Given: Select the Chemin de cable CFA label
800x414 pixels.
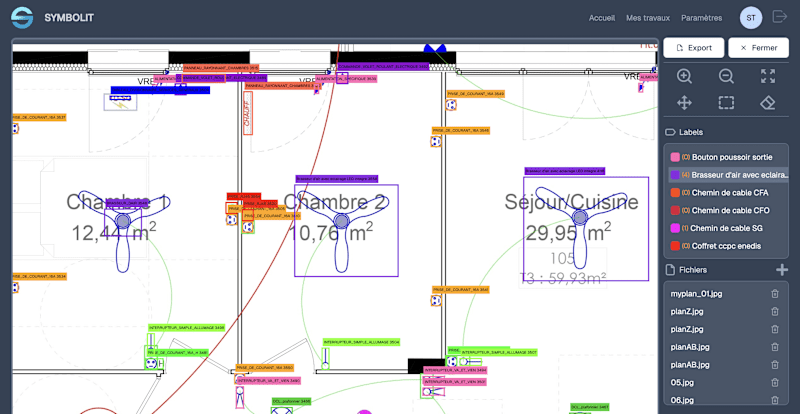Looking at the screenshot, I should pyautogui.click(x=728, y=193).
